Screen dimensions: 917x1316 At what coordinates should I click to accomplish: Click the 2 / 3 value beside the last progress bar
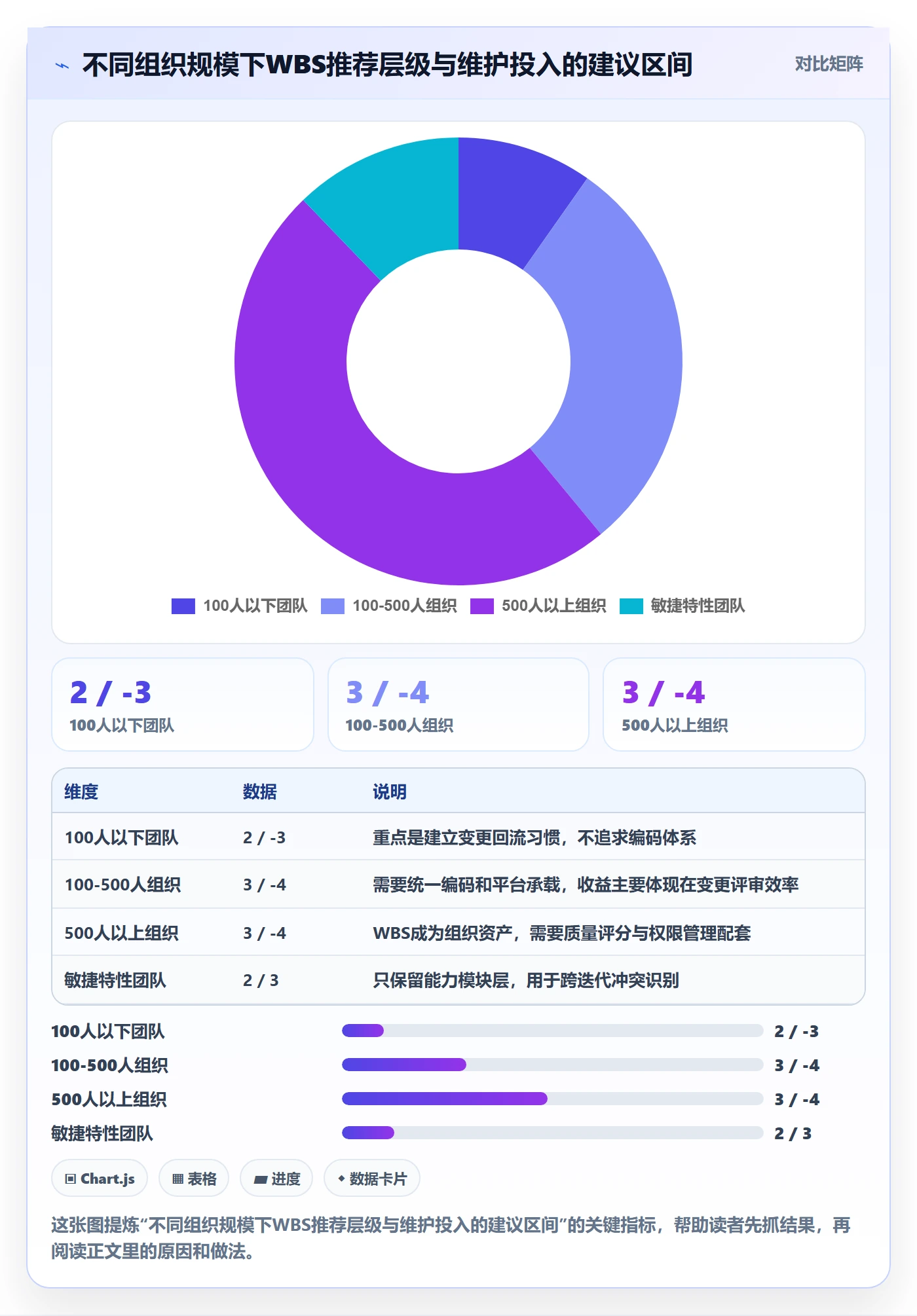793,1133
